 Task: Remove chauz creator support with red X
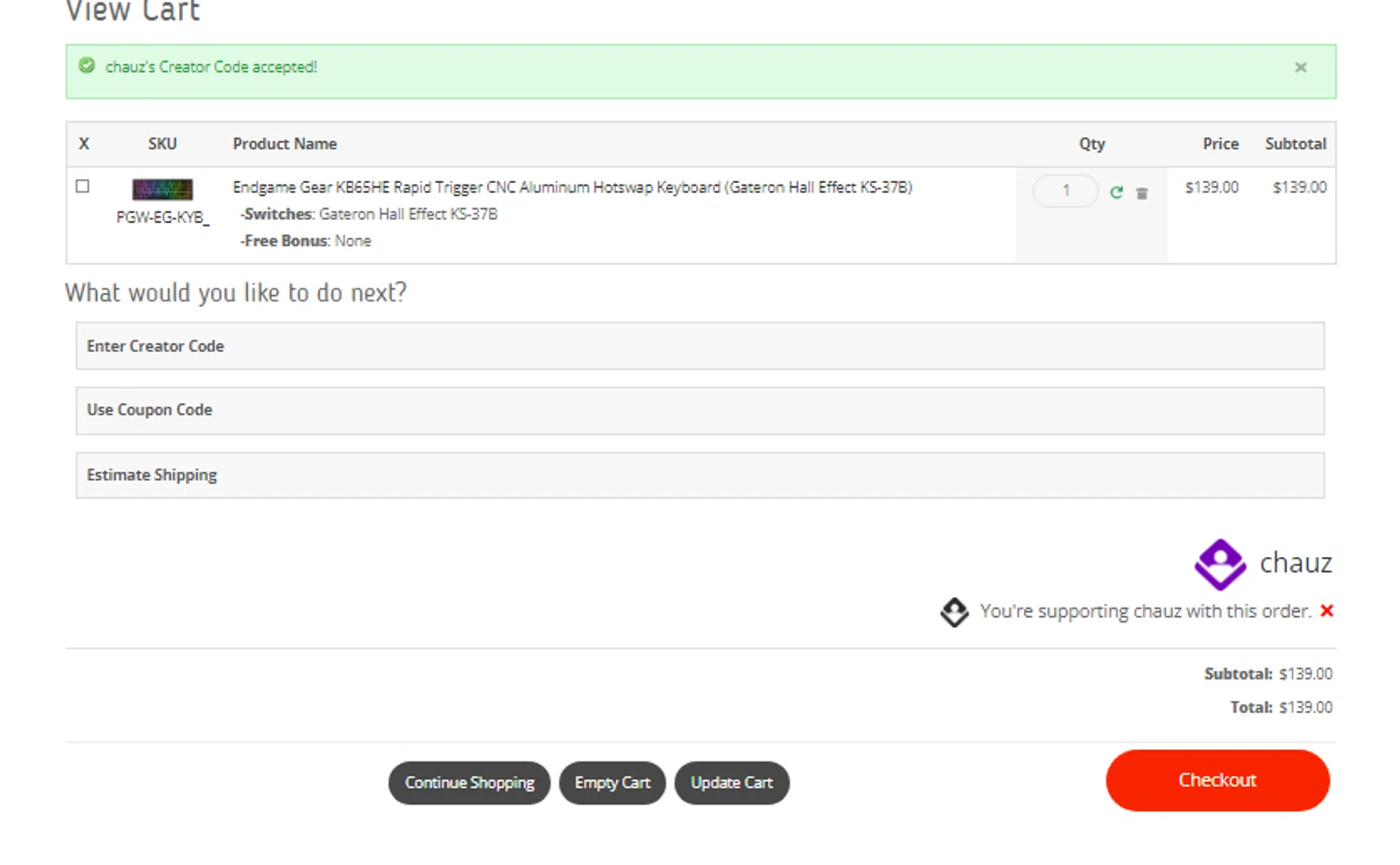coord(1326,610)
